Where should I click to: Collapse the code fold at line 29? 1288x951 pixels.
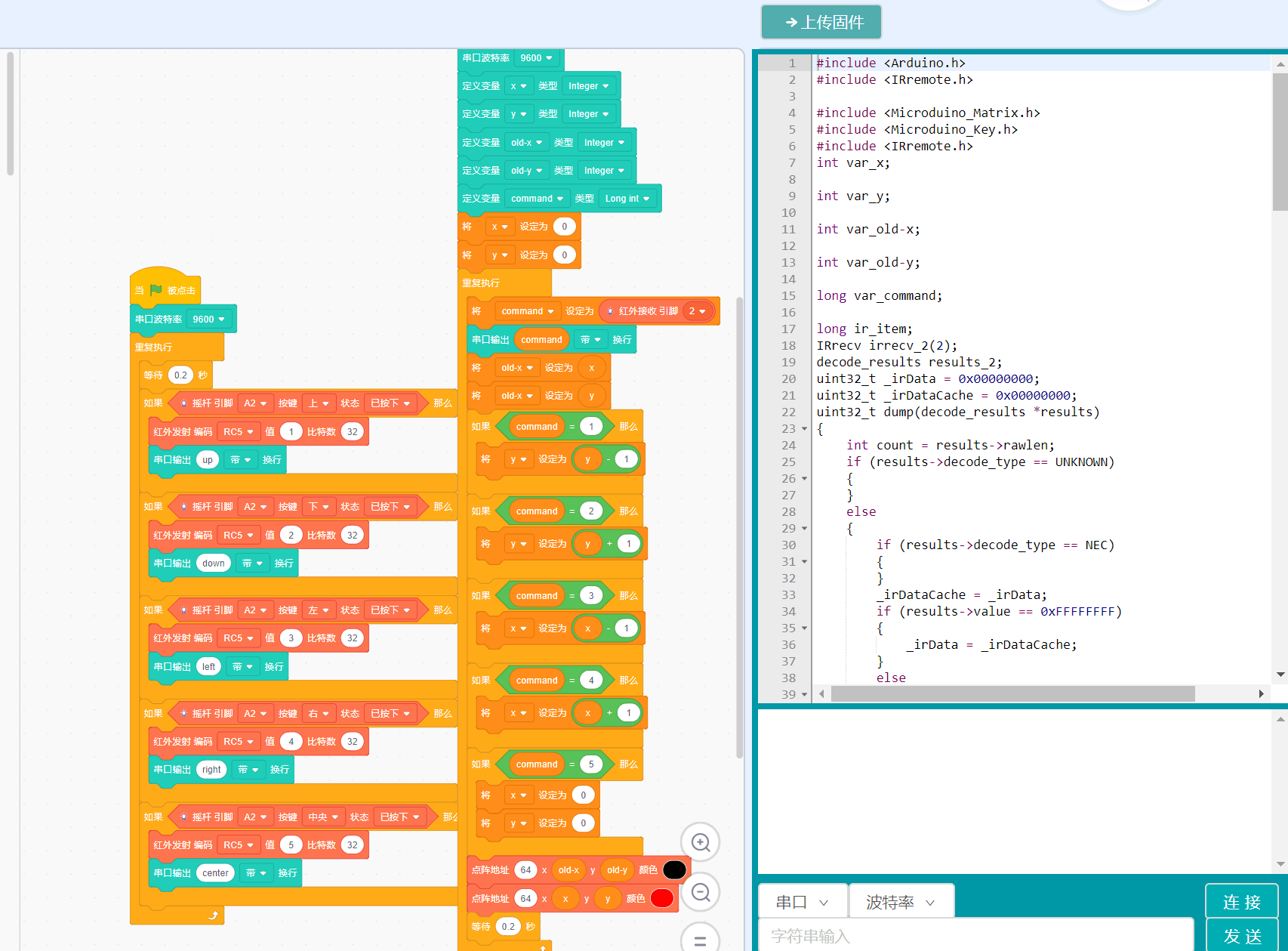tap(804, 529)
